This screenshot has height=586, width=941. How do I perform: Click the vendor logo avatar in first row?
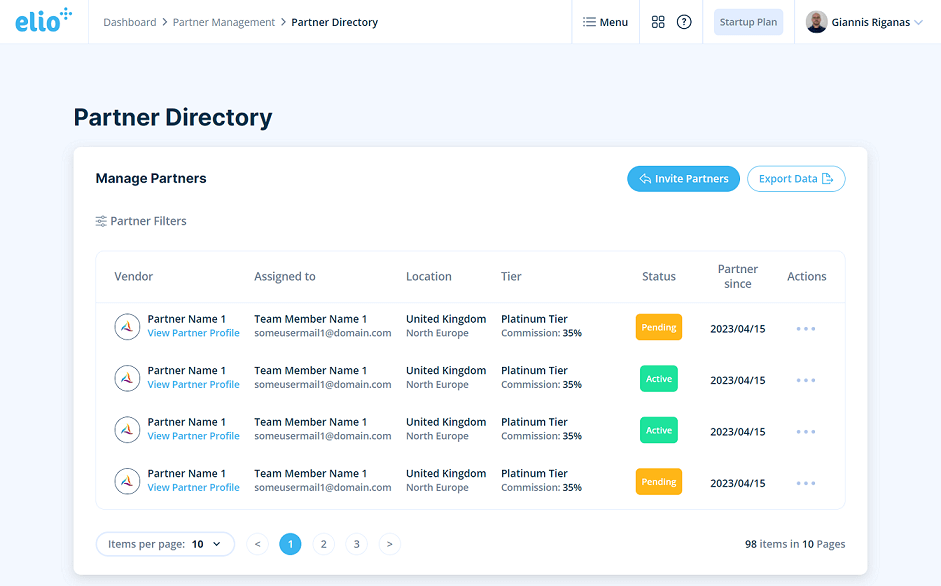click(x=127, y=326)
